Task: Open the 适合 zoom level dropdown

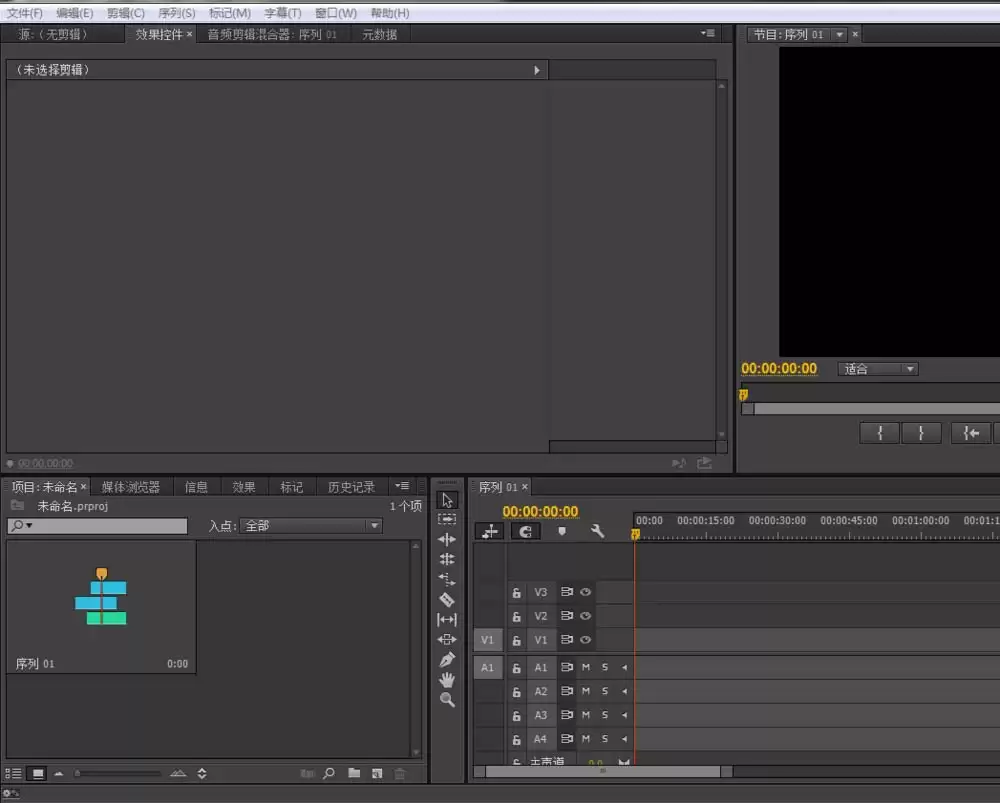Action: point(878,369)
